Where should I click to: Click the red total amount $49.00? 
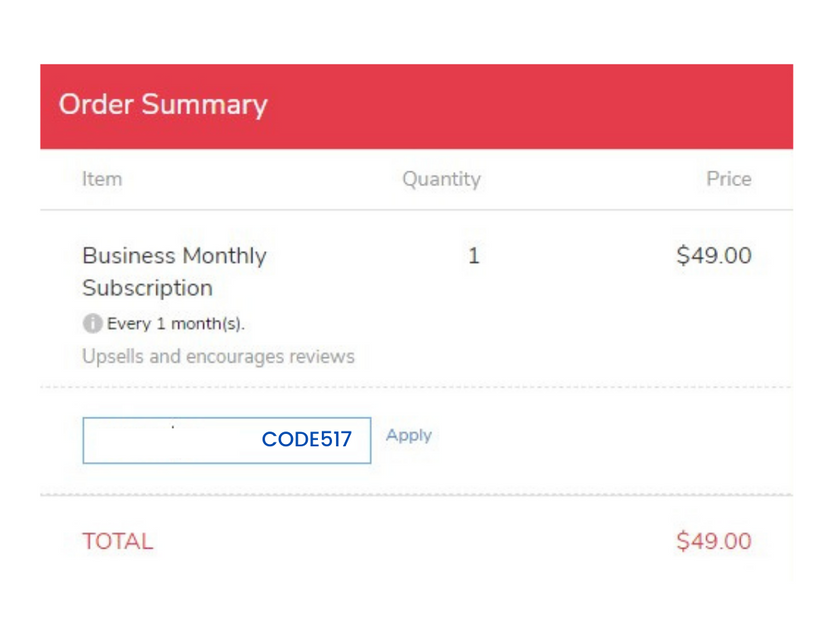tap(714, 541)
